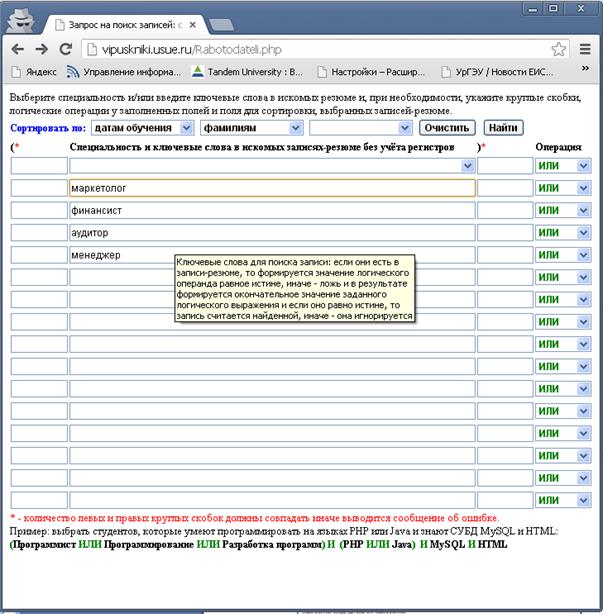Click the Ключевые слова tooltip text
The image size is (603, 614).
[294, 289]
